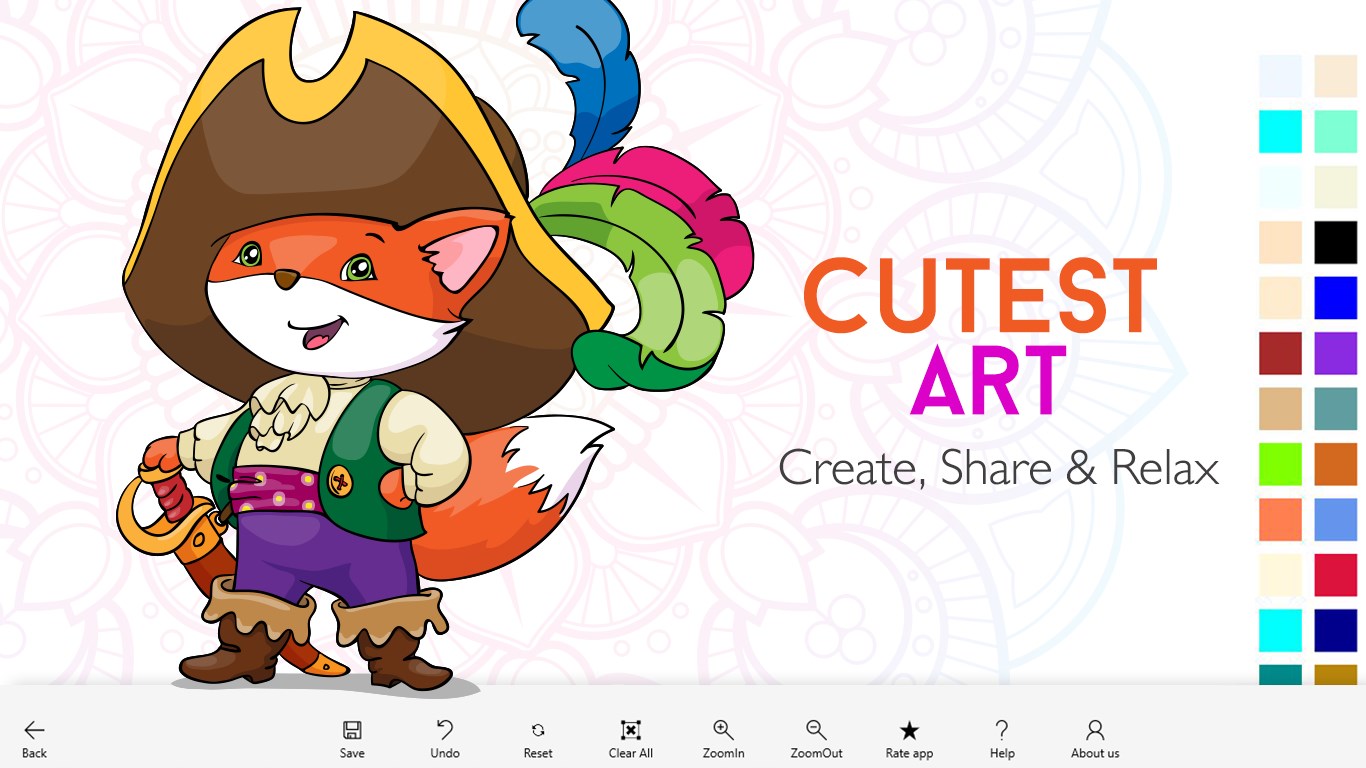The image size is (1366, 768).
Task: Open the Help question mark
Action: pyautogui.click(x=1002, y=739)
